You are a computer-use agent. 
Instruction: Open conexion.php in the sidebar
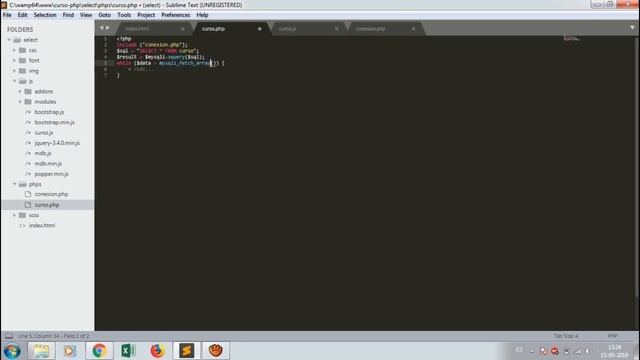click(x=51, y=194)
